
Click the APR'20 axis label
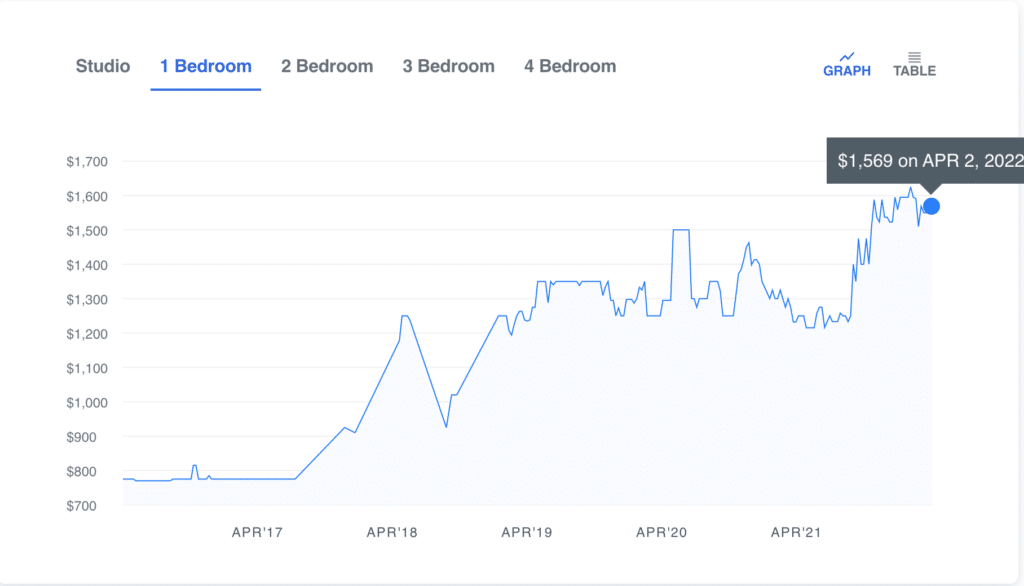[x=659, y=532]
